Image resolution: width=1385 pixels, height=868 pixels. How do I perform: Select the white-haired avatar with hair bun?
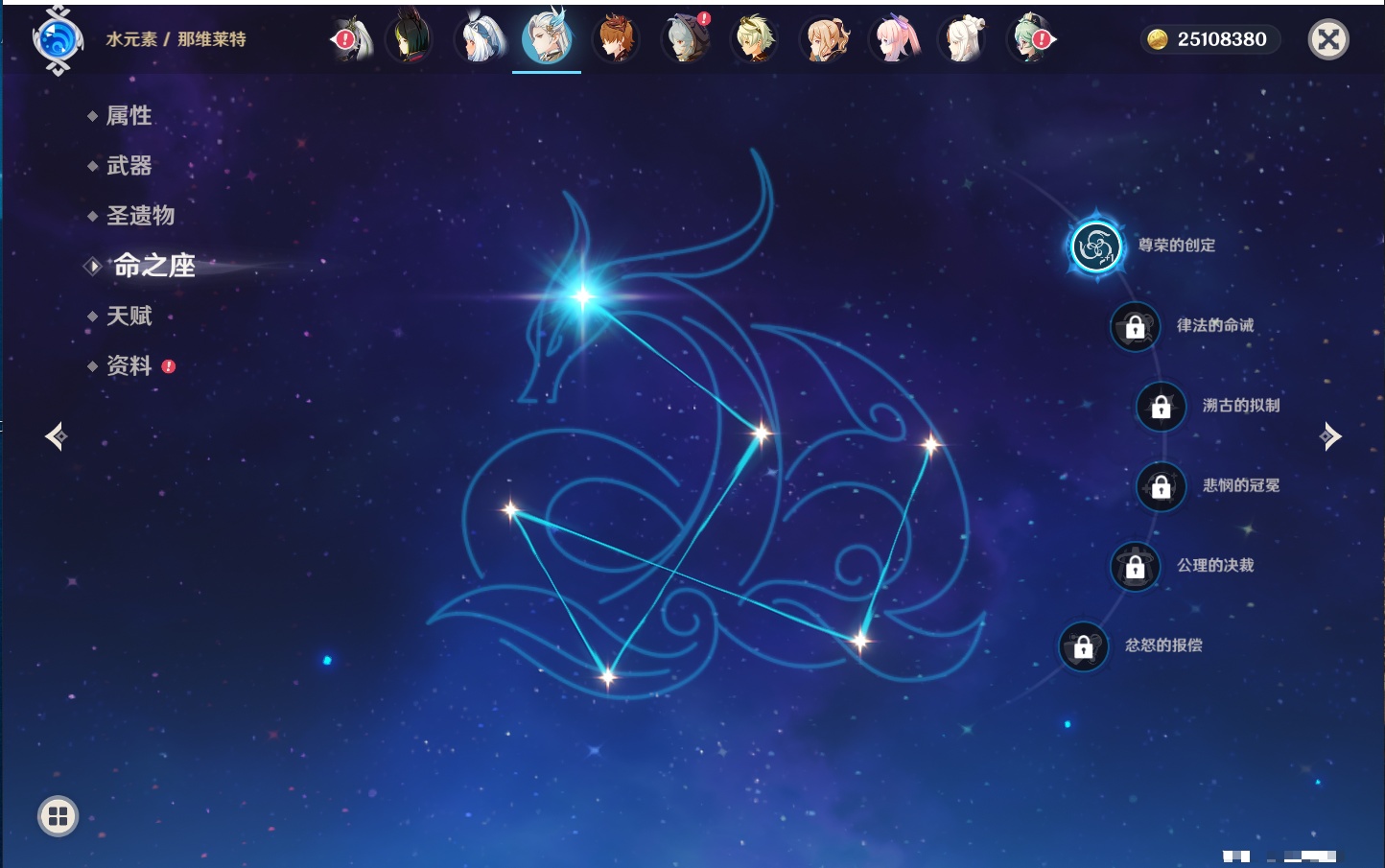(962, 39)
